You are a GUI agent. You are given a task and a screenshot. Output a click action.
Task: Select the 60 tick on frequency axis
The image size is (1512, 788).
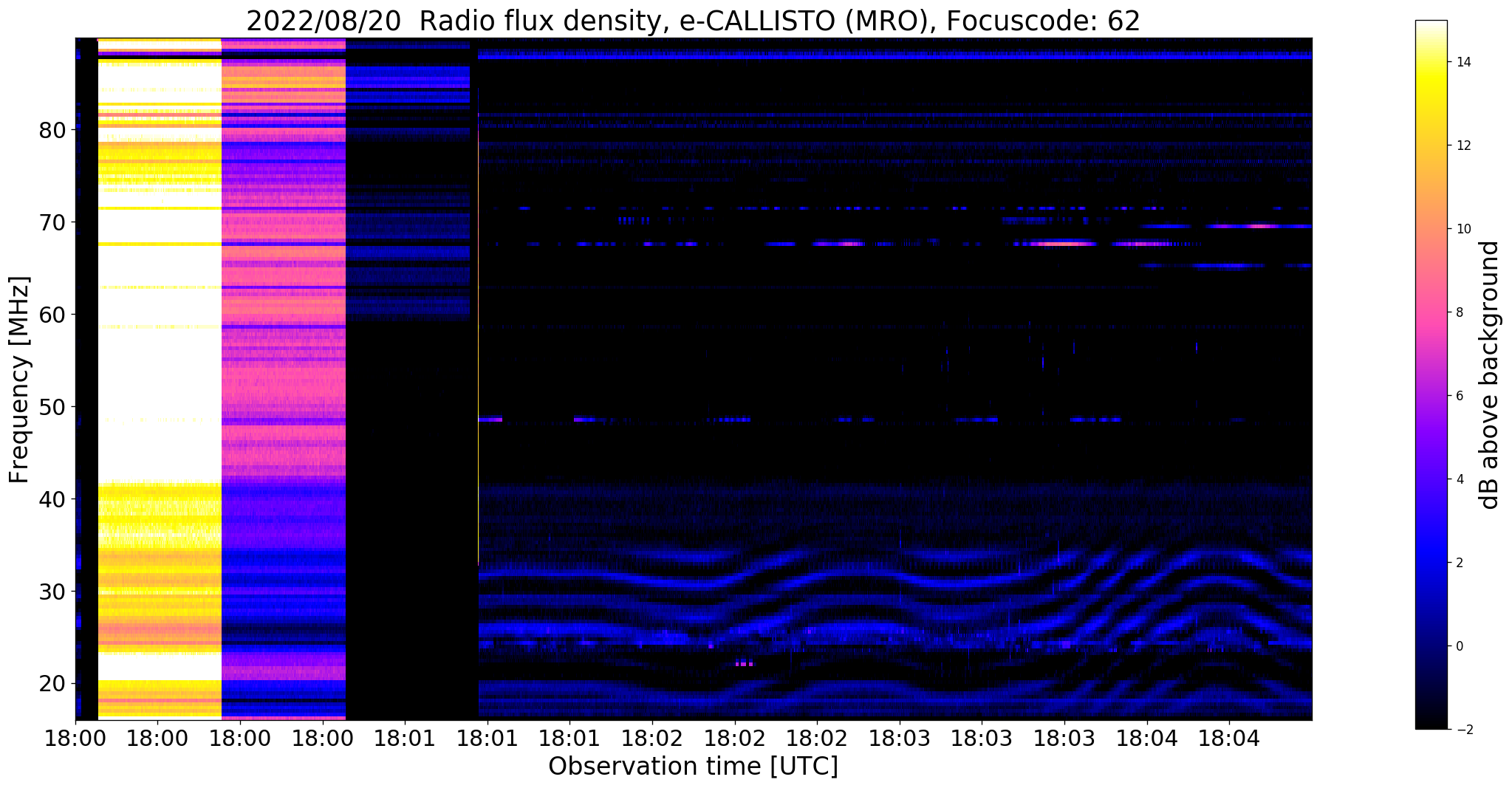[x=53, y=315]
